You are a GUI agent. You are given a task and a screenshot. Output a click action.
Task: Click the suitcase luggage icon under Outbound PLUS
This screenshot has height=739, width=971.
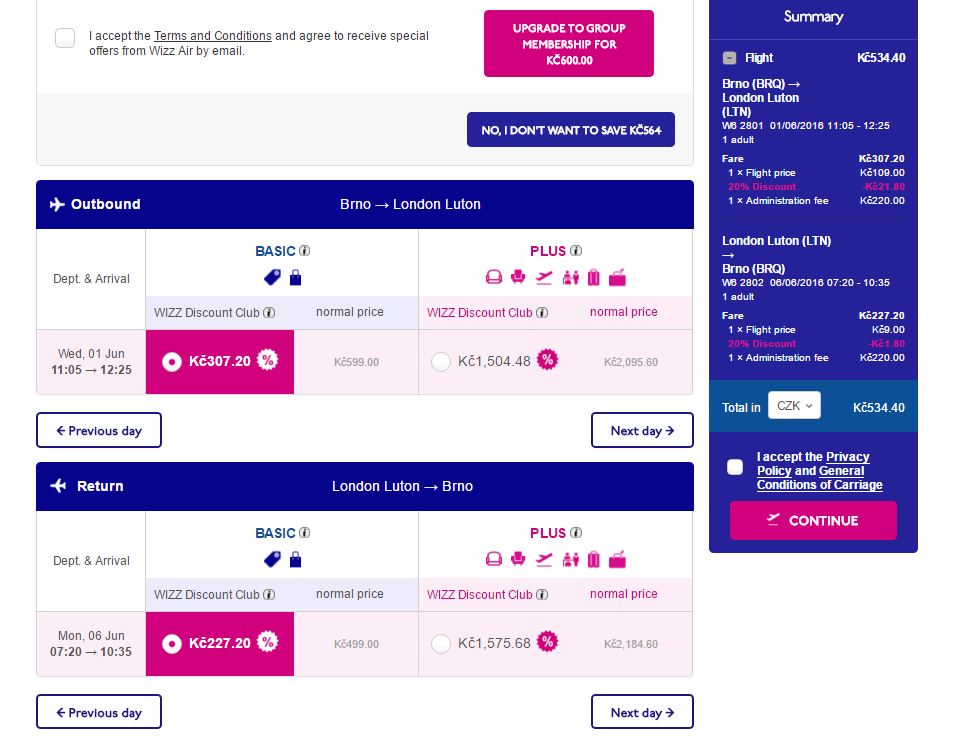pyautogui.click(x=593, y=278)
